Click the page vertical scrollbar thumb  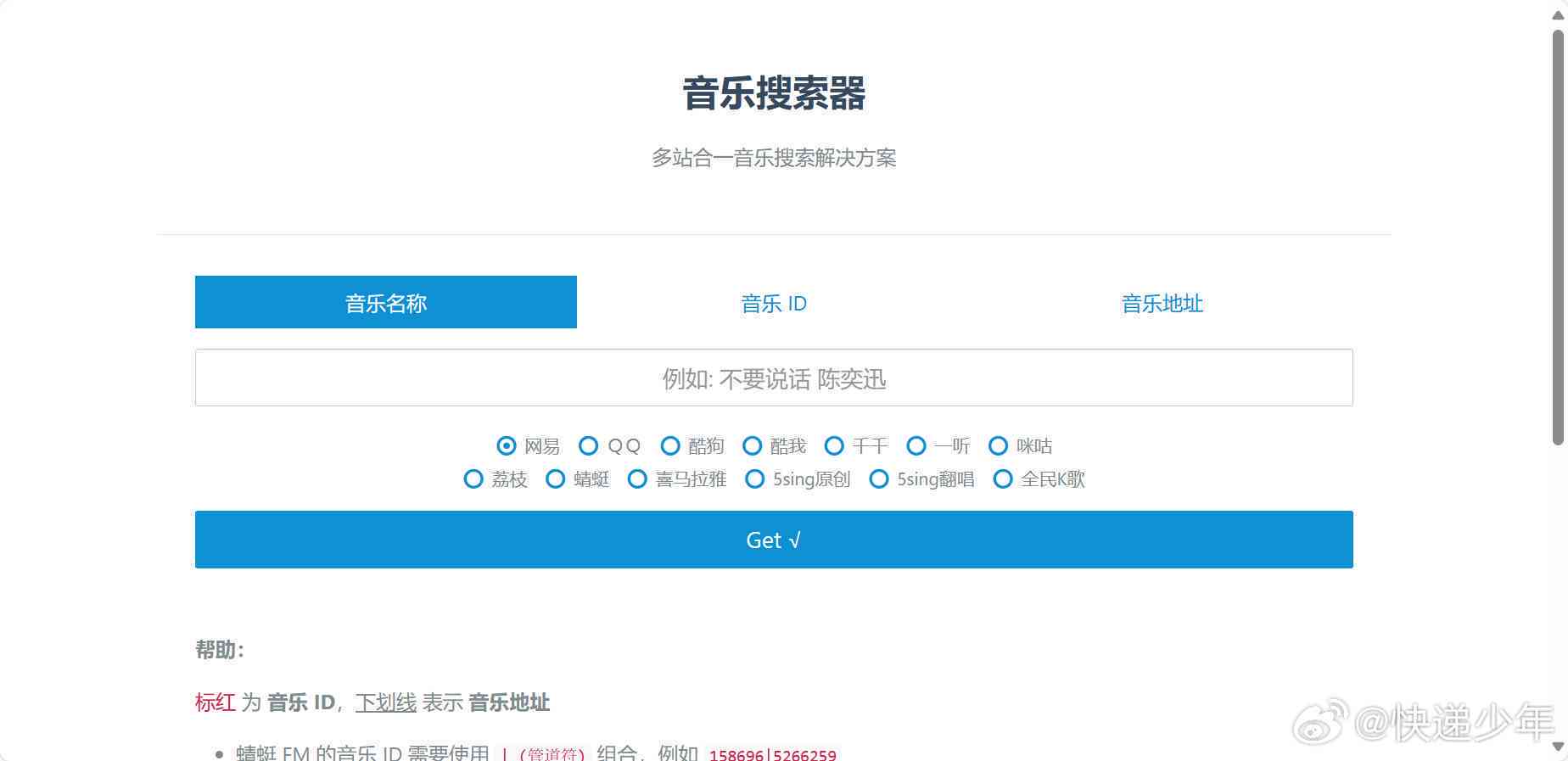[1558, 238]
